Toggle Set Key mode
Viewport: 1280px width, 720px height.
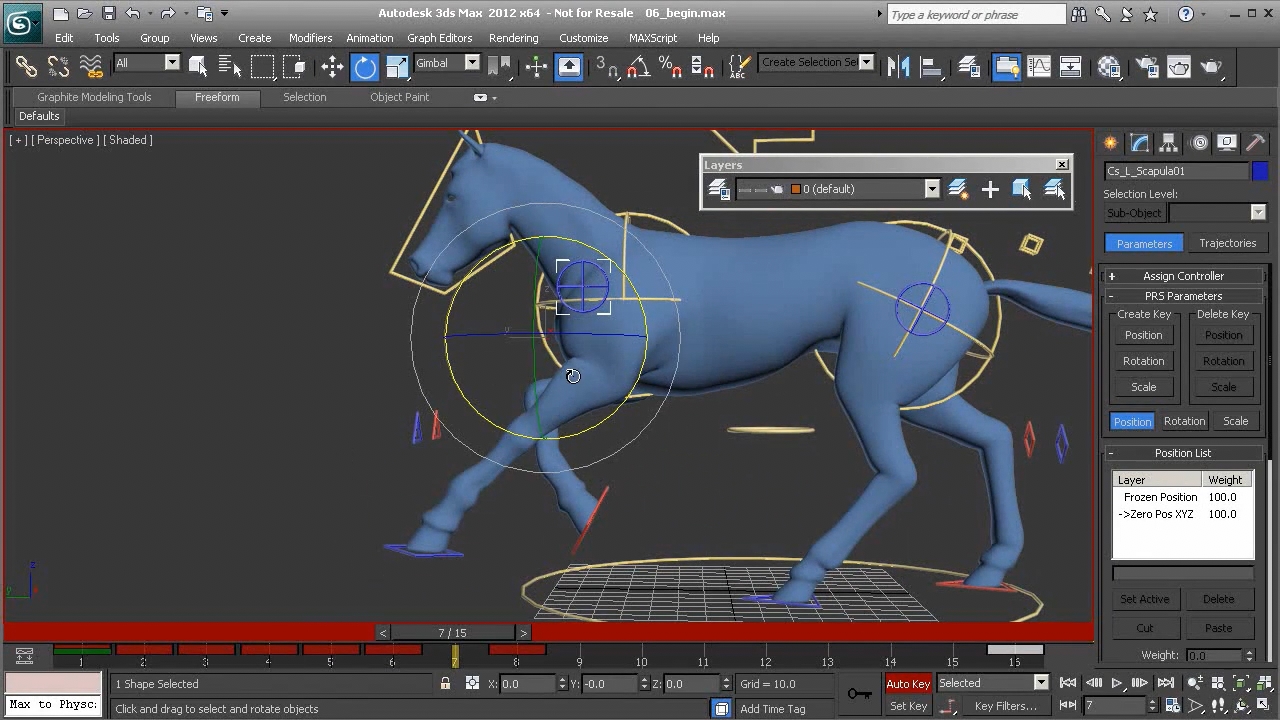[908, 706]
